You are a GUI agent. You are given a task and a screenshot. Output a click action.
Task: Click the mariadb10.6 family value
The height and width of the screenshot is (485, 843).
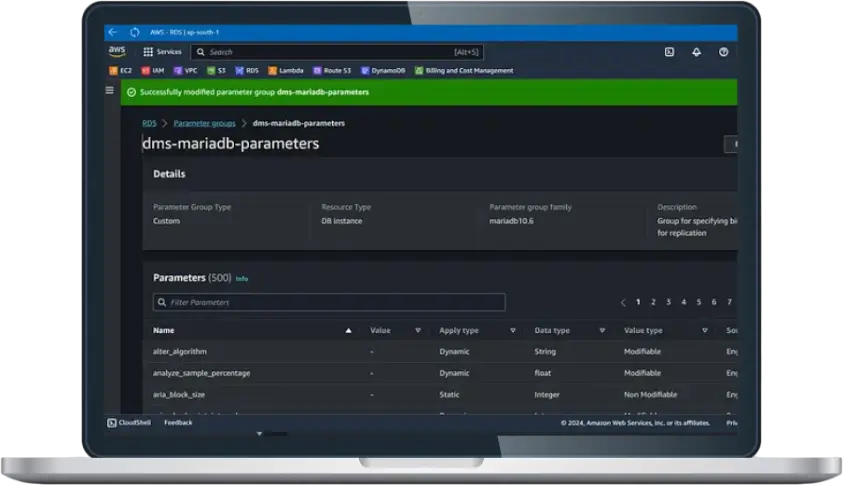point(511,221)
